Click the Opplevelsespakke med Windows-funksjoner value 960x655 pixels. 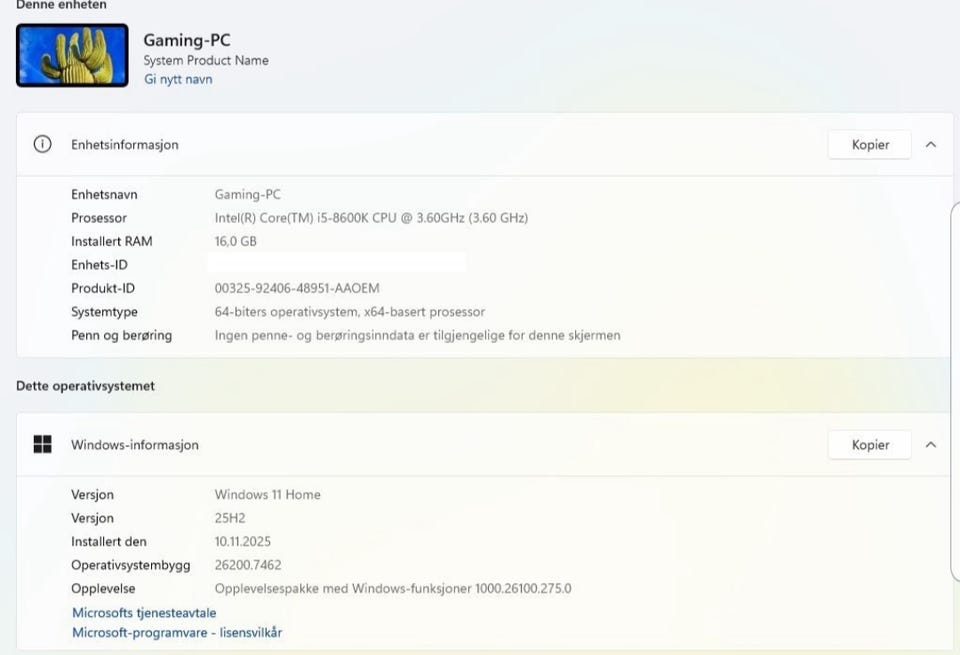(x=393, y=588)
